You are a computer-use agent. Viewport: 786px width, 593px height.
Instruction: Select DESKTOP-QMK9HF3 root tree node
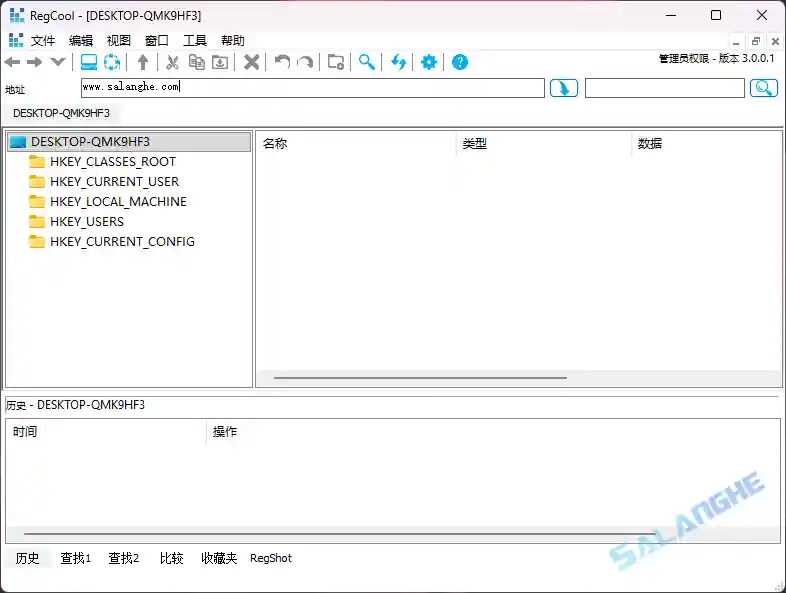(x=129, y=142)
